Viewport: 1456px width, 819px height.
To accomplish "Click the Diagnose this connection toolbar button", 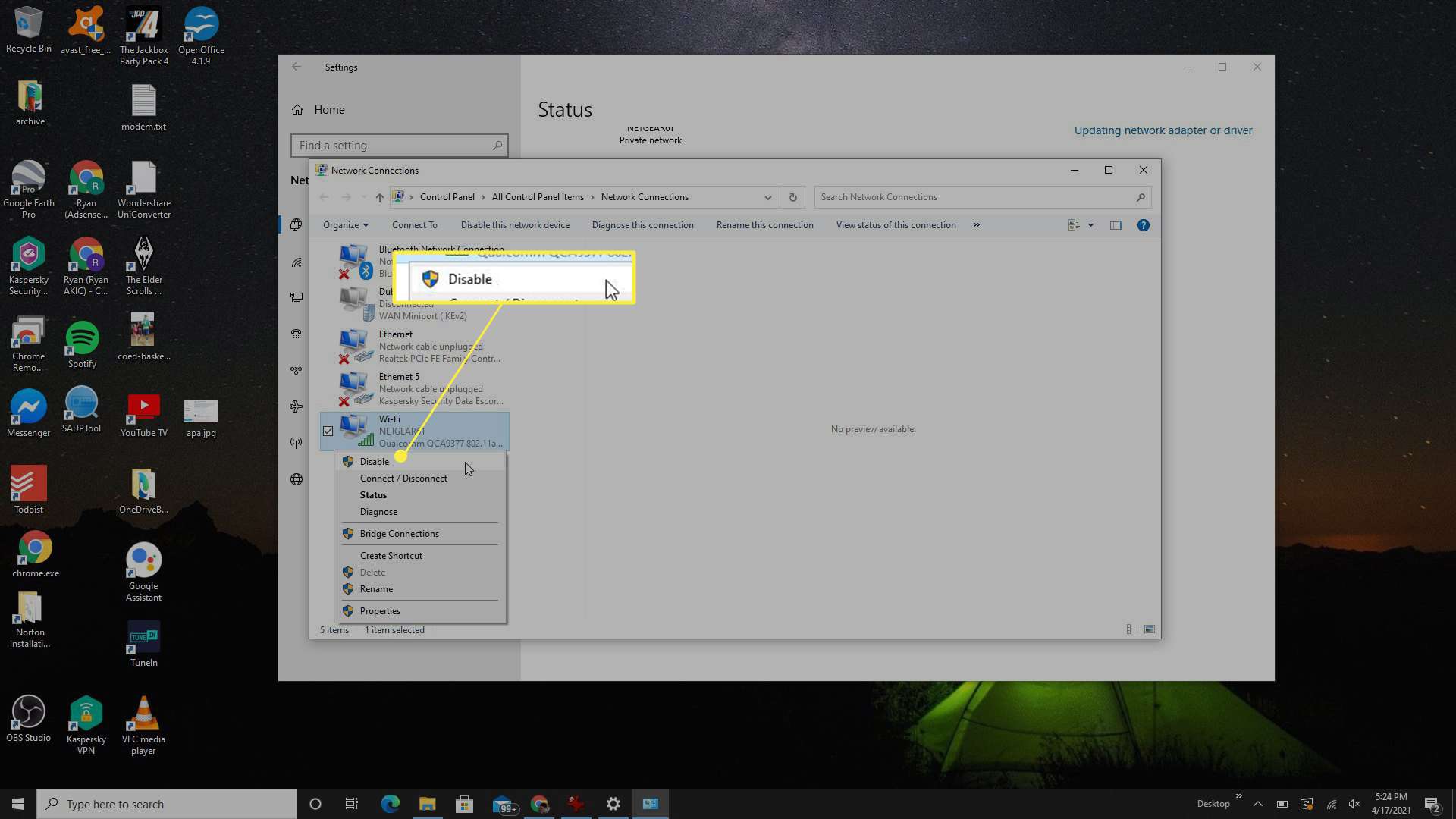I will pyautogui.click(x=643, y=224).
